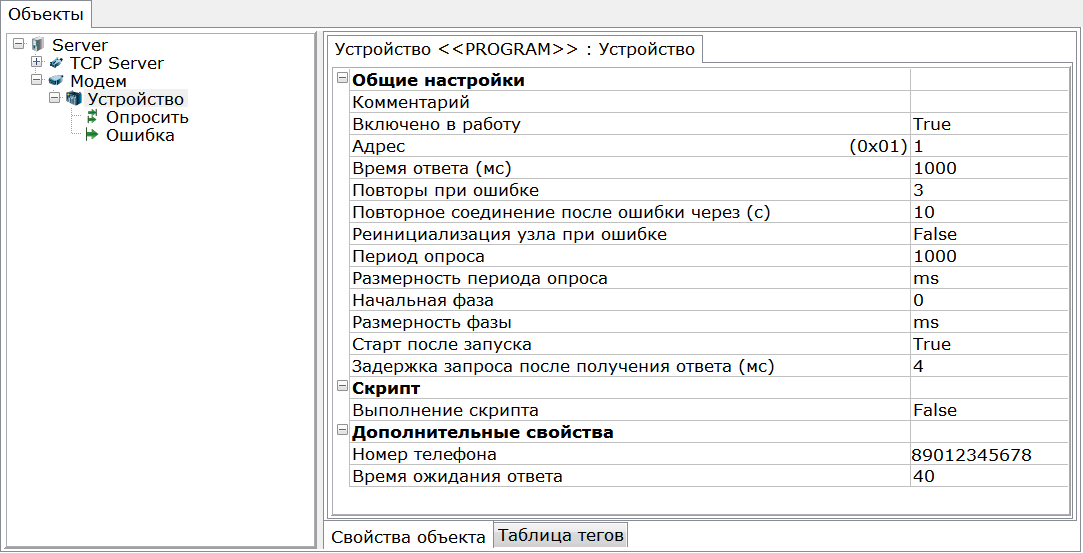Click the Старт после запуска True value

pos(988,345)
